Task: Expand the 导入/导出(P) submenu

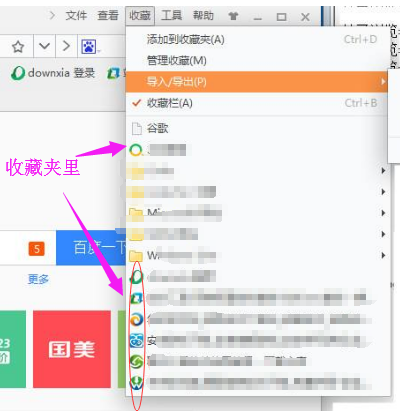Action: (x=257, y=82)
